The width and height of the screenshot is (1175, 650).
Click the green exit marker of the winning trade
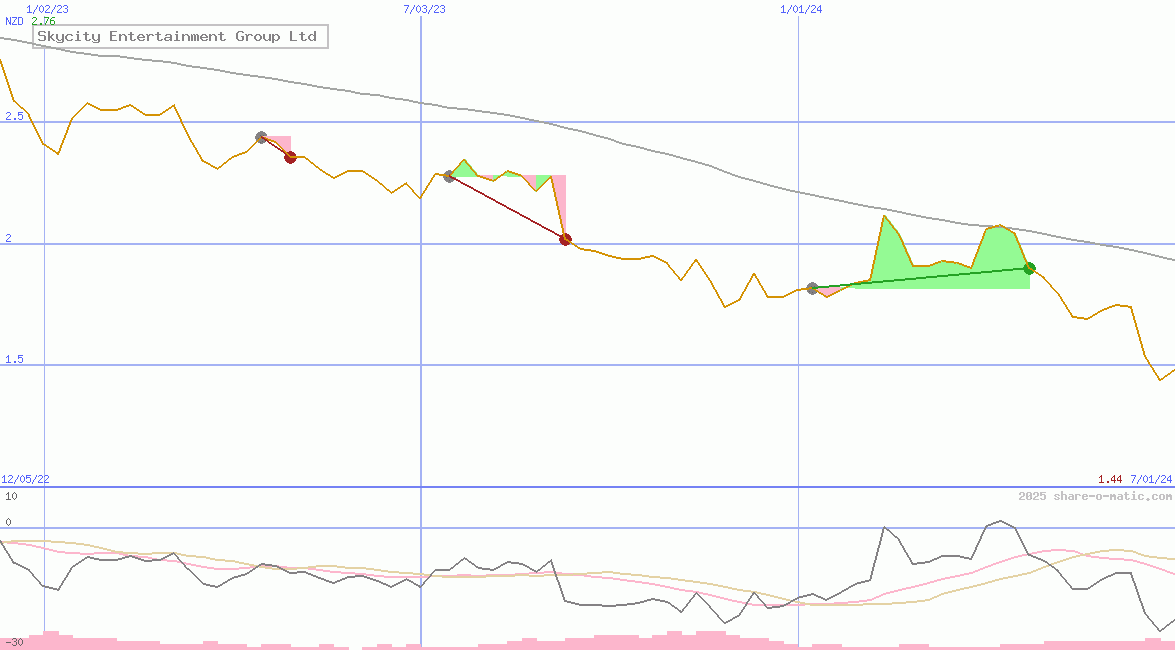[1029, 268]
